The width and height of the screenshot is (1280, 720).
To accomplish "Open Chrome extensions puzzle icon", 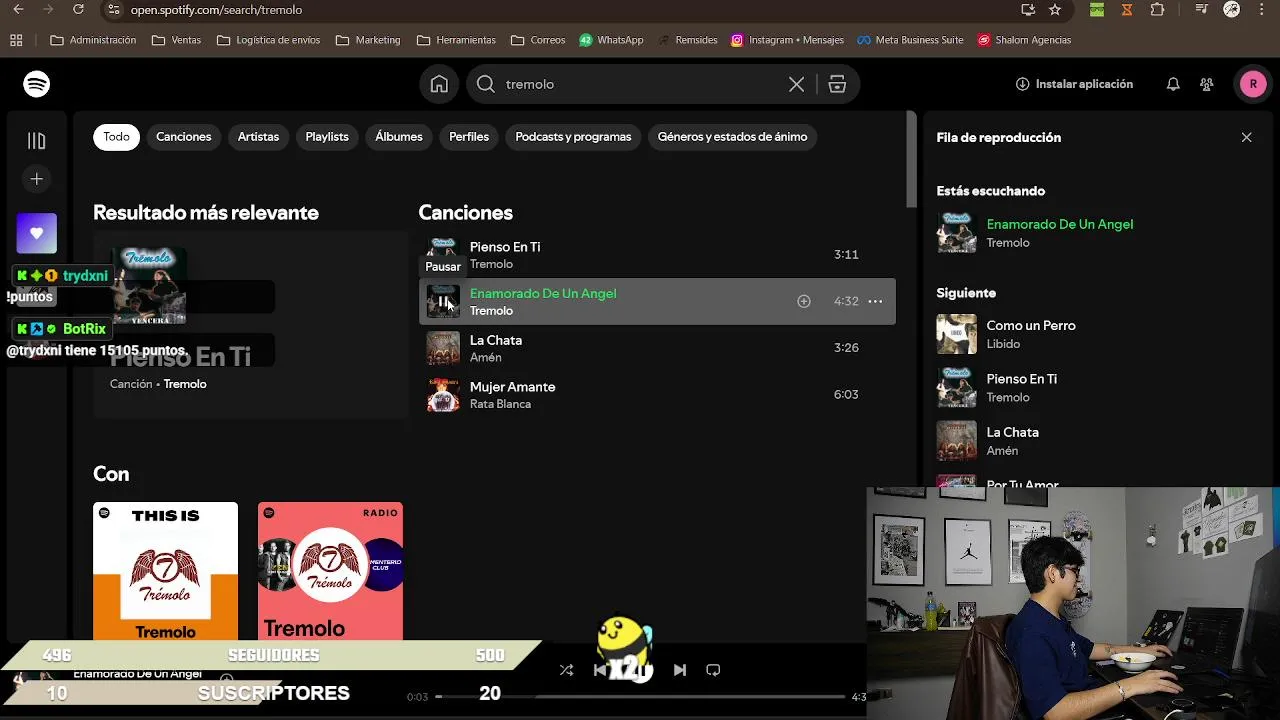I will click(x=1157, y=10).
